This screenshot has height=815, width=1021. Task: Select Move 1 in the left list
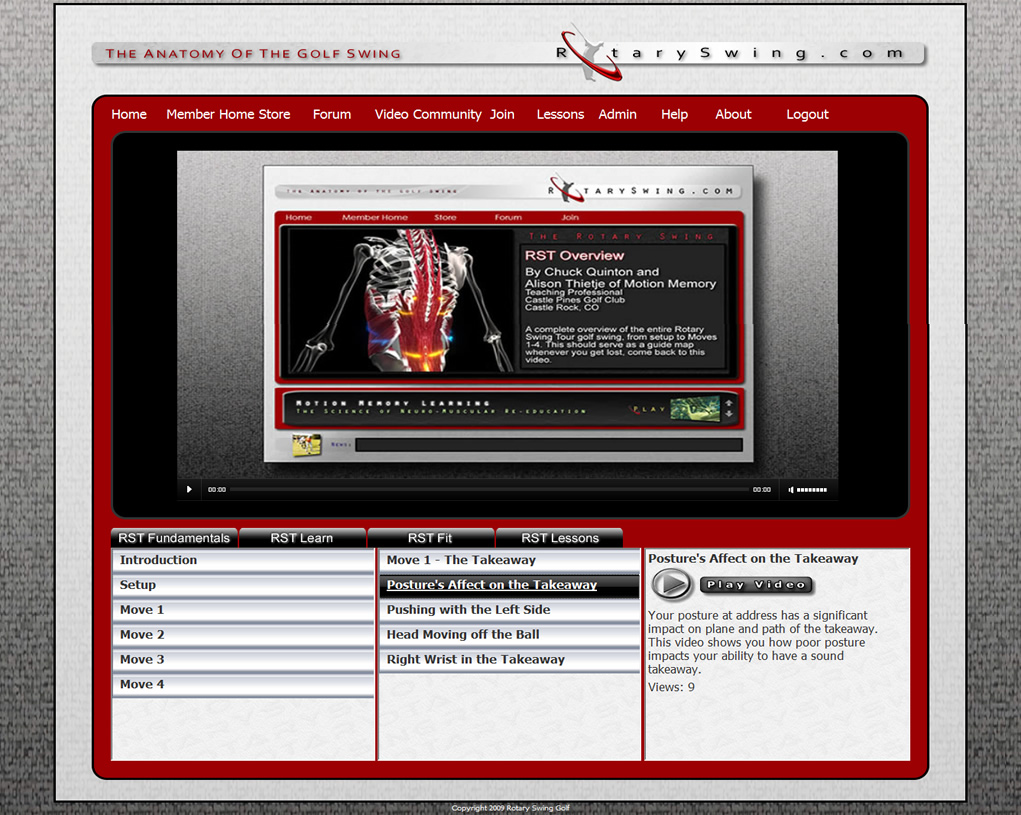coord(244,610)
